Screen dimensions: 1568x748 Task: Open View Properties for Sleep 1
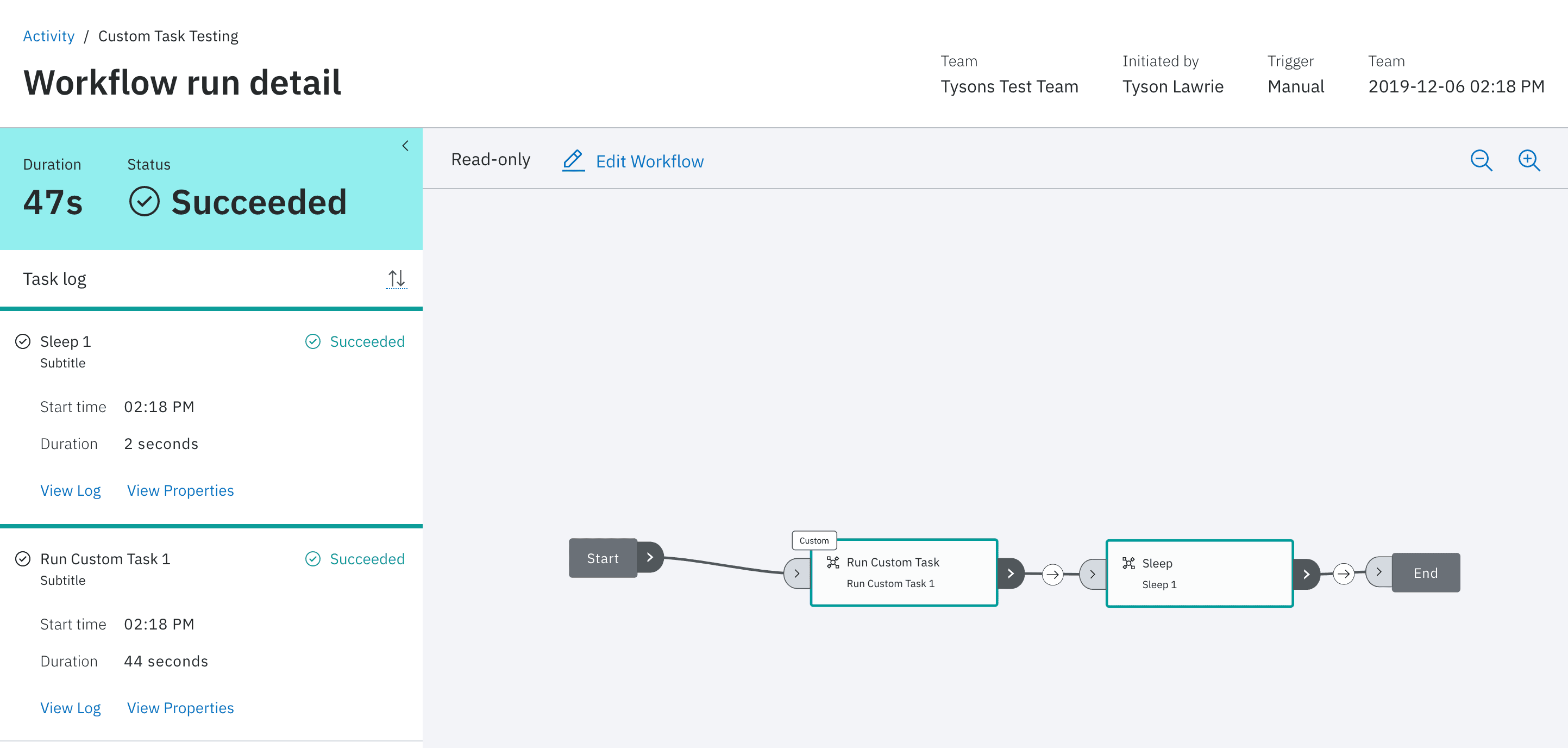[x=180, y=490]
